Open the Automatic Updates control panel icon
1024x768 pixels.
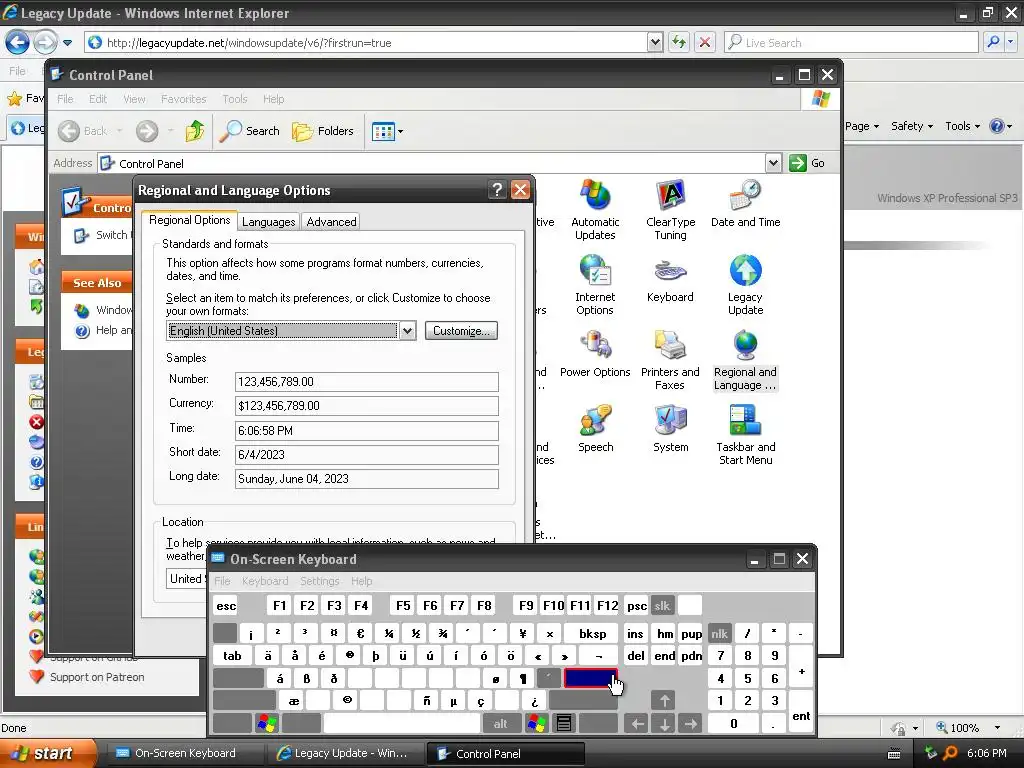pos(595,210)
